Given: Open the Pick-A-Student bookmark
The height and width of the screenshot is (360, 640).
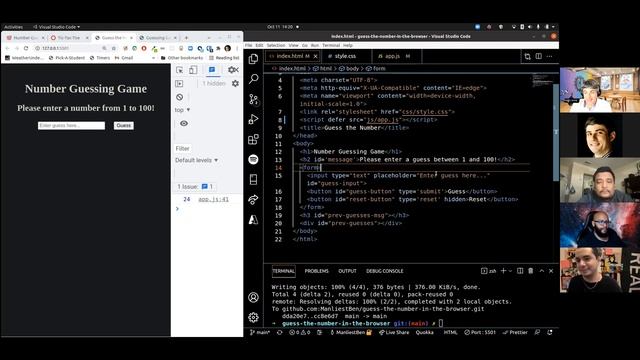Looking at the screenshot, I should point(67,58).
